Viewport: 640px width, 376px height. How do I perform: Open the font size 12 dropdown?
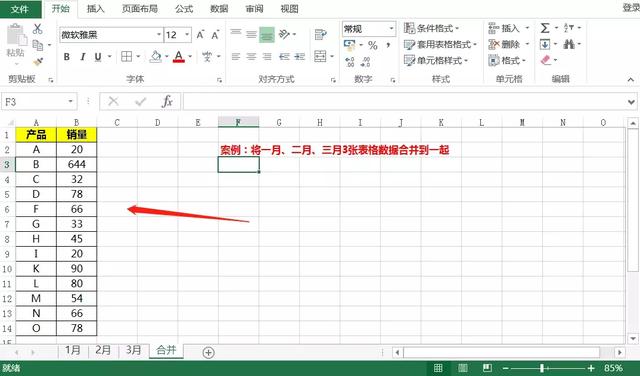point(187,35)
